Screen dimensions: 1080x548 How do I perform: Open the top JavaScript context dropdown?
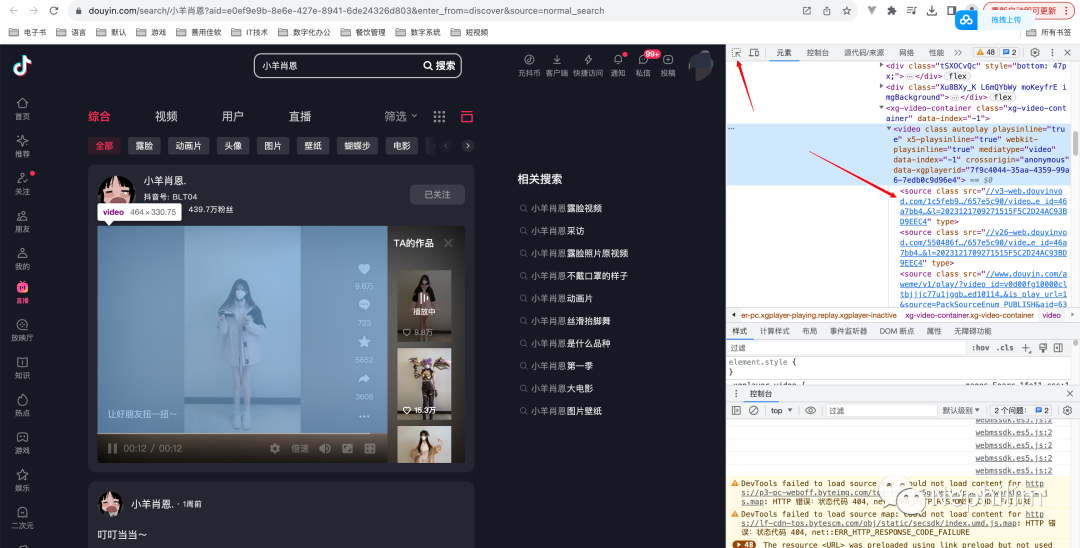(782, 410)
